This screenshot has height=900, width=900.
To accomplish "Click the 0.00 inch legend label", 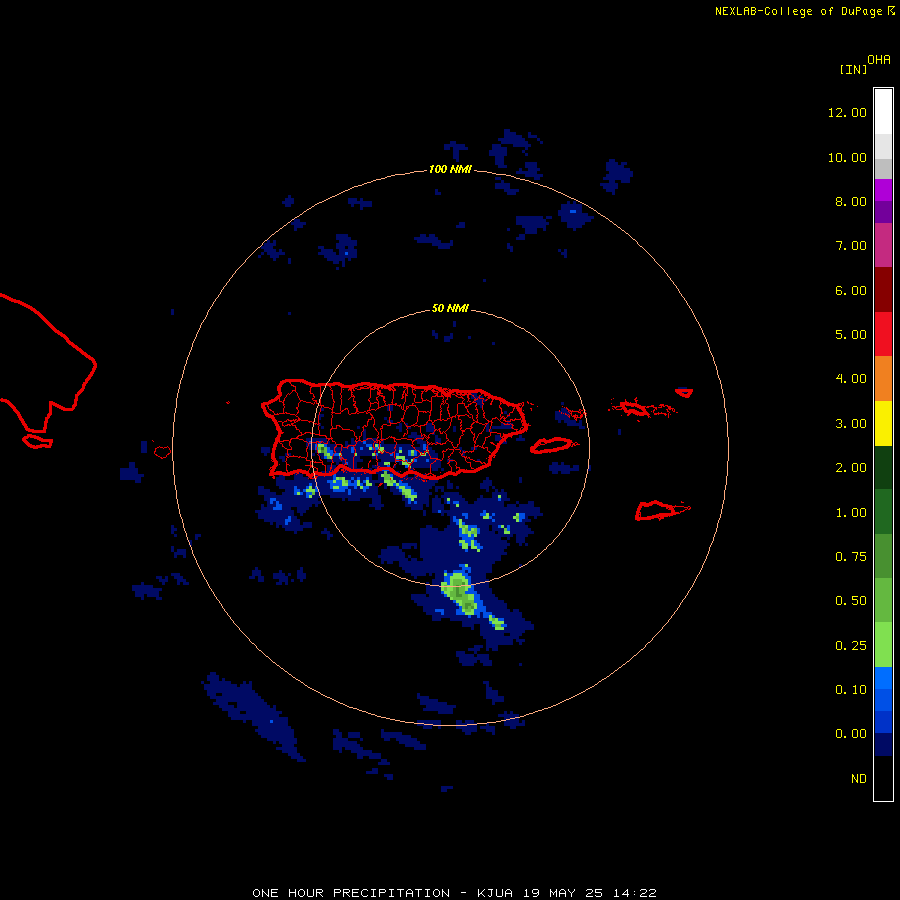I will coord(851,734).
